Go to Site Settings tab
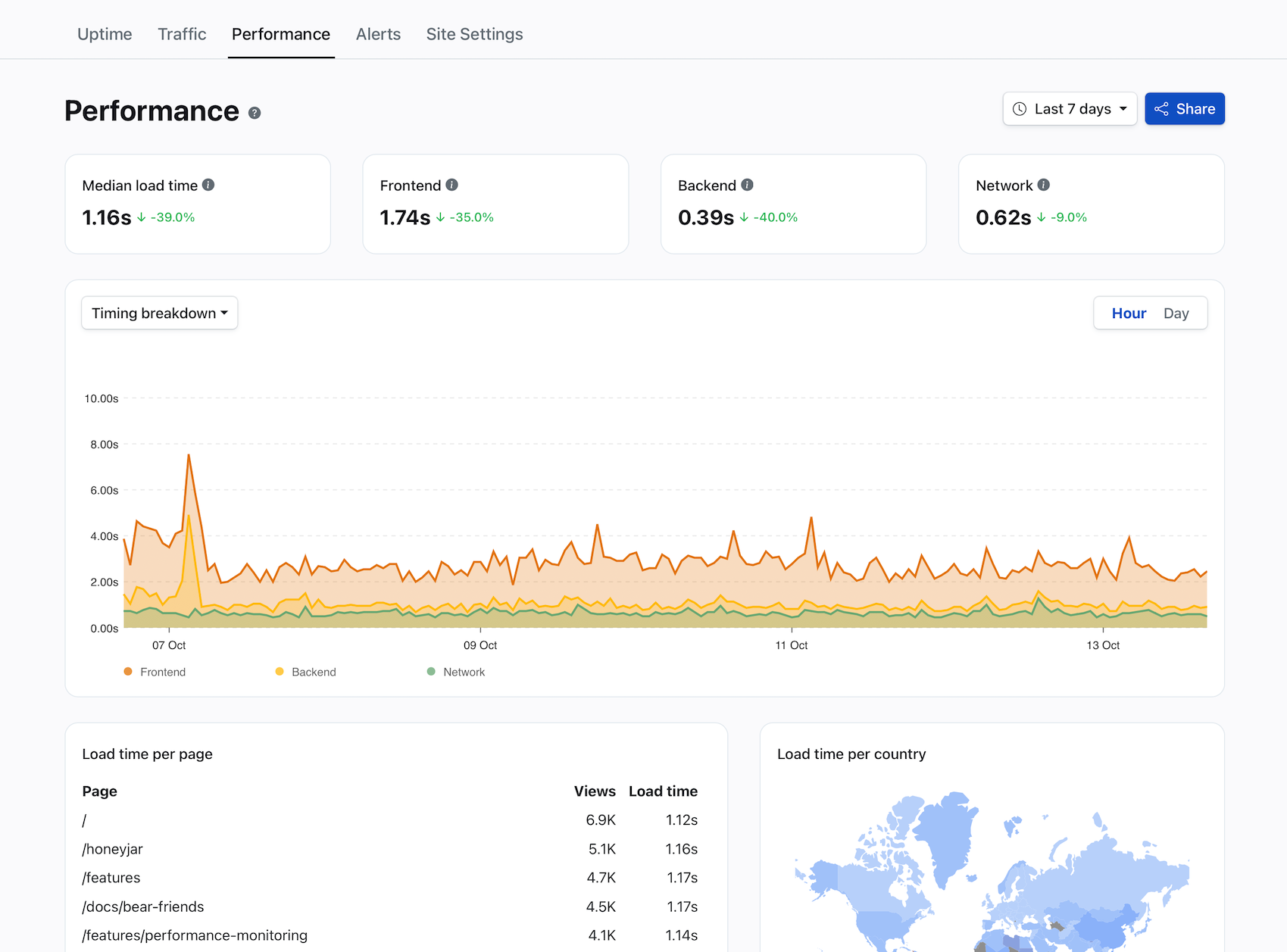1287x952 pixels. coord(474,34)
